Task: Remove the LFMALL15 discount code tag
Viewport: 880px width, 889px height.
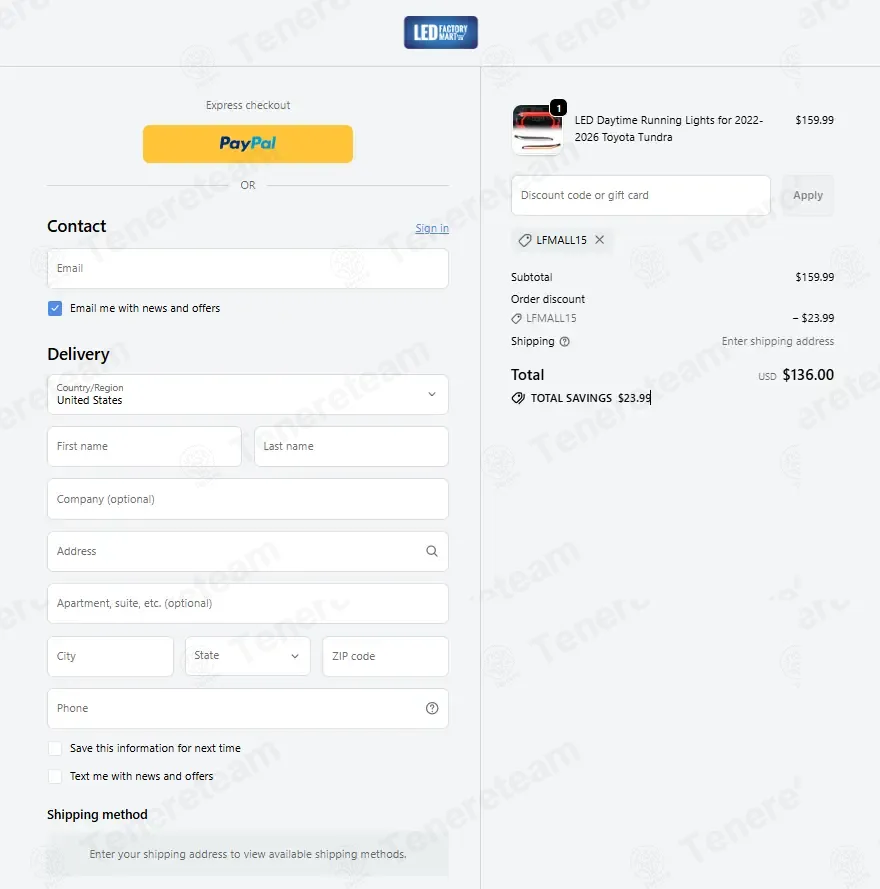Action: [x=599, y=240]
